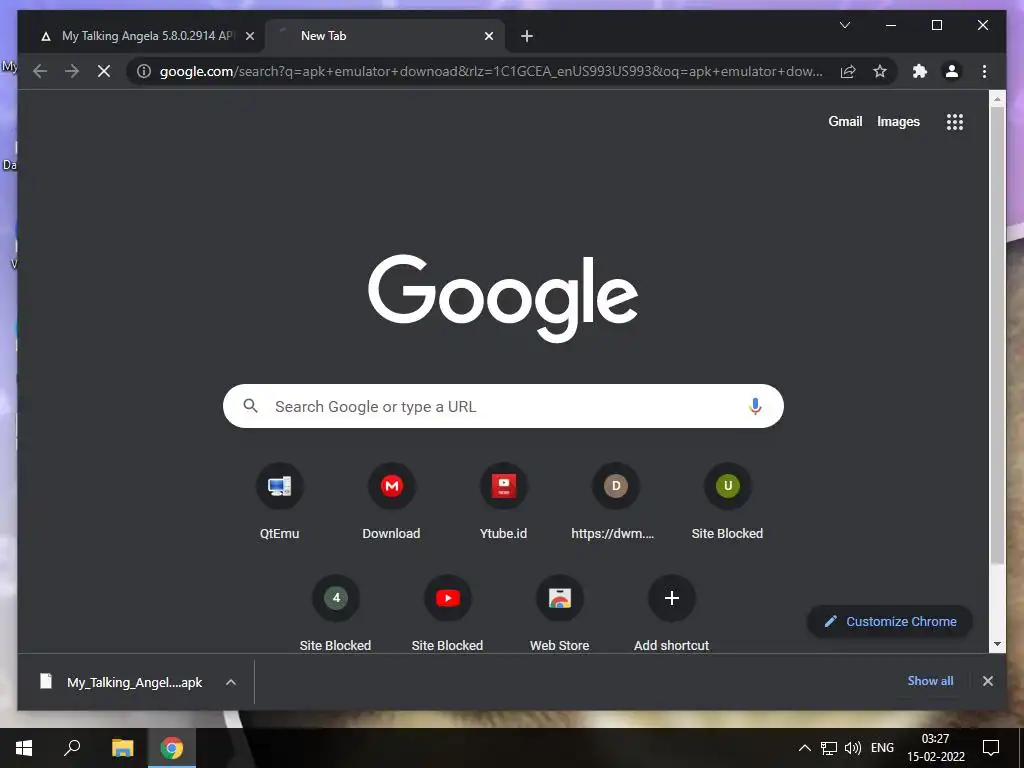The image size is (1024, 768).
Task: Open the Web Store shortcut
Action: 560,613
